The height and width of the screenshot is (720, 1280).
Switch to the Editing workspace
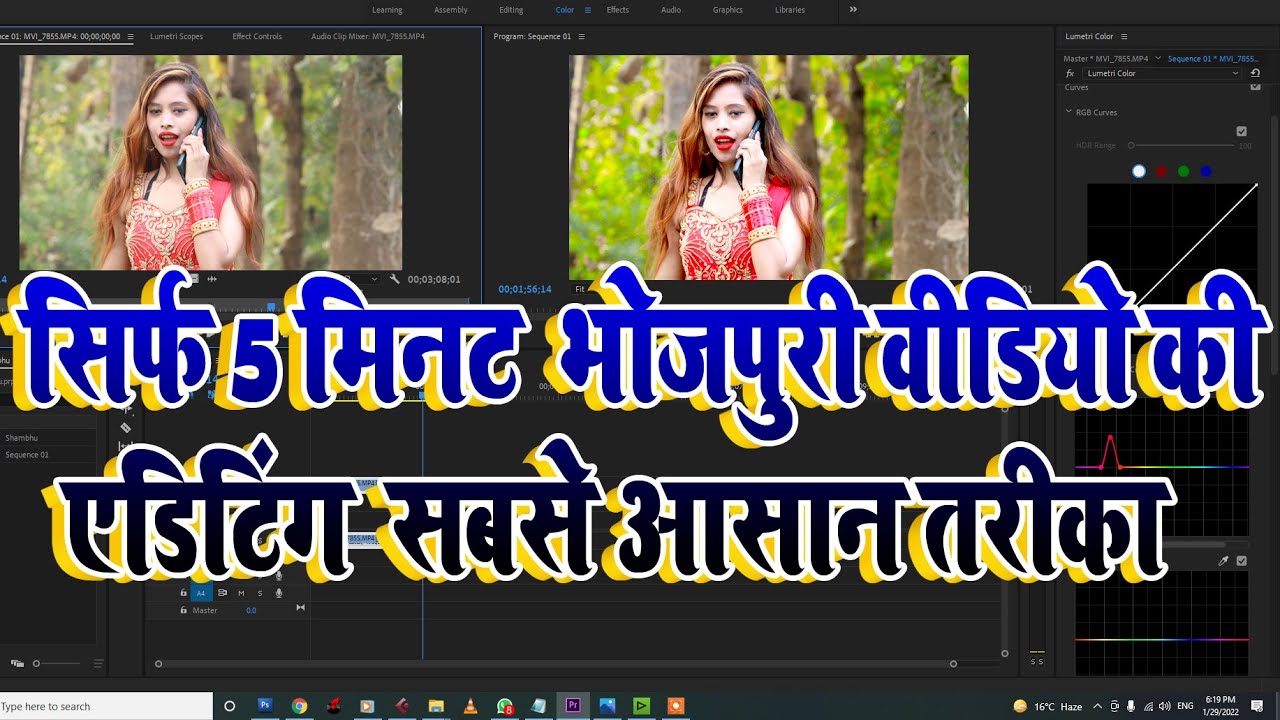tap(511, 10)
